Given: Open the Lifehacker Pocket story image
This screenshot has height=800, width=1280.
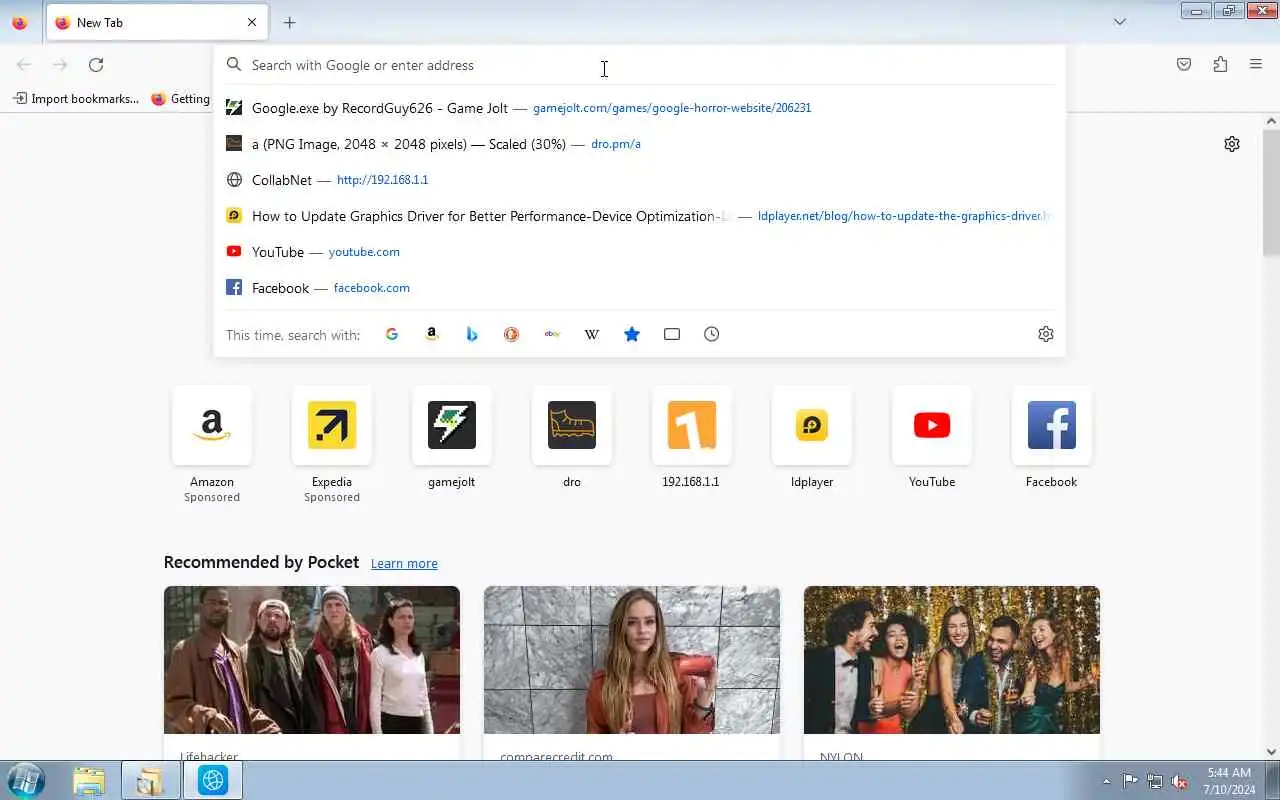Looking at the screenshot, I should (x=312, y=660).
